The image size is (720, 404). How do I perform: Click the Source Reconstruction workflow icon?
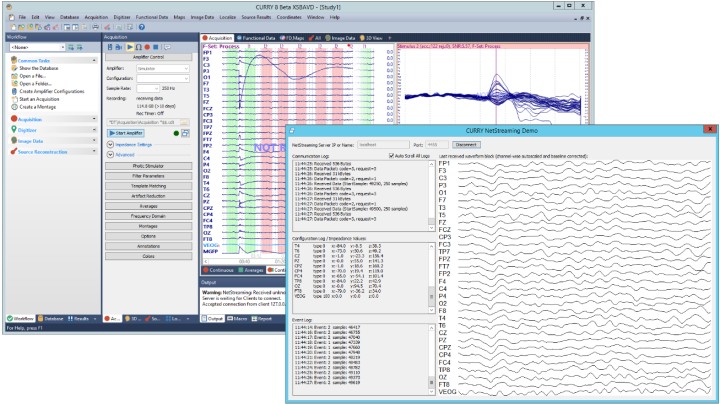(14, 152)
